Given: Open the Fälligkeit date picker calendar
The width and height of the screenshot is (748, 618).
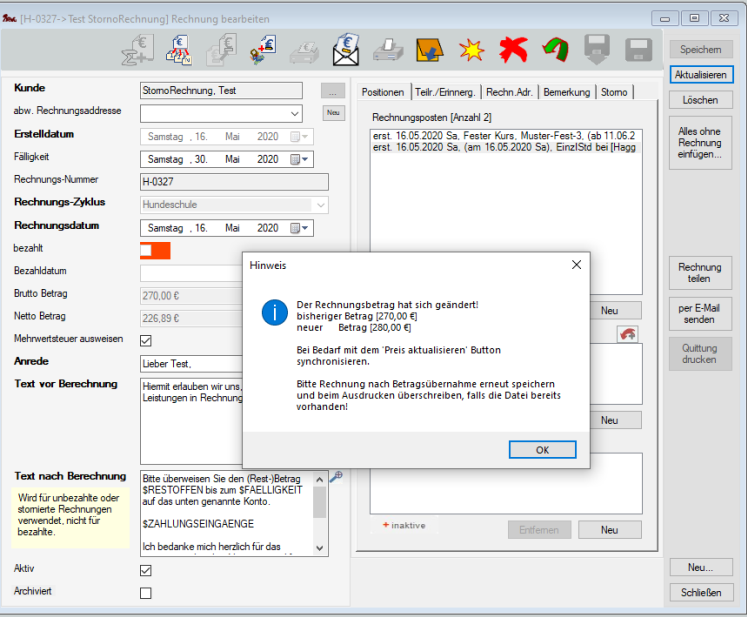Looking at the screenshot, I should click(298, 159).
